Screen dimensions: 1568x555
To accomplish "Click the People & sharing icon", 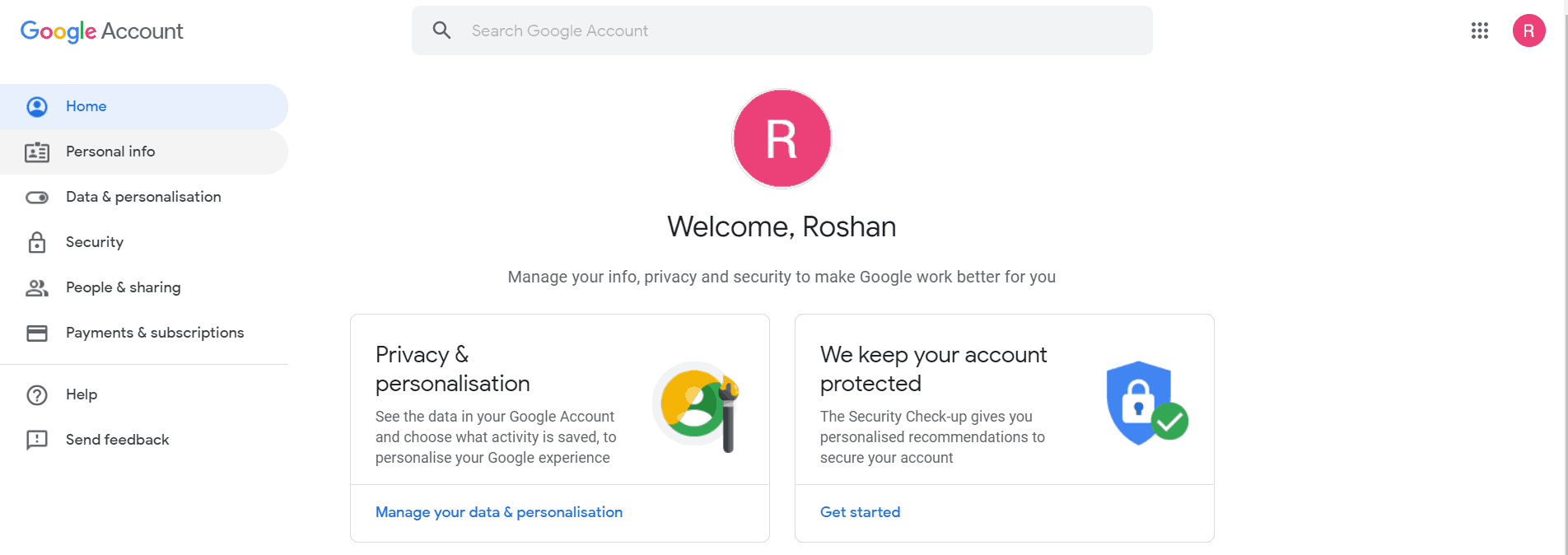I will click(37, 287).
